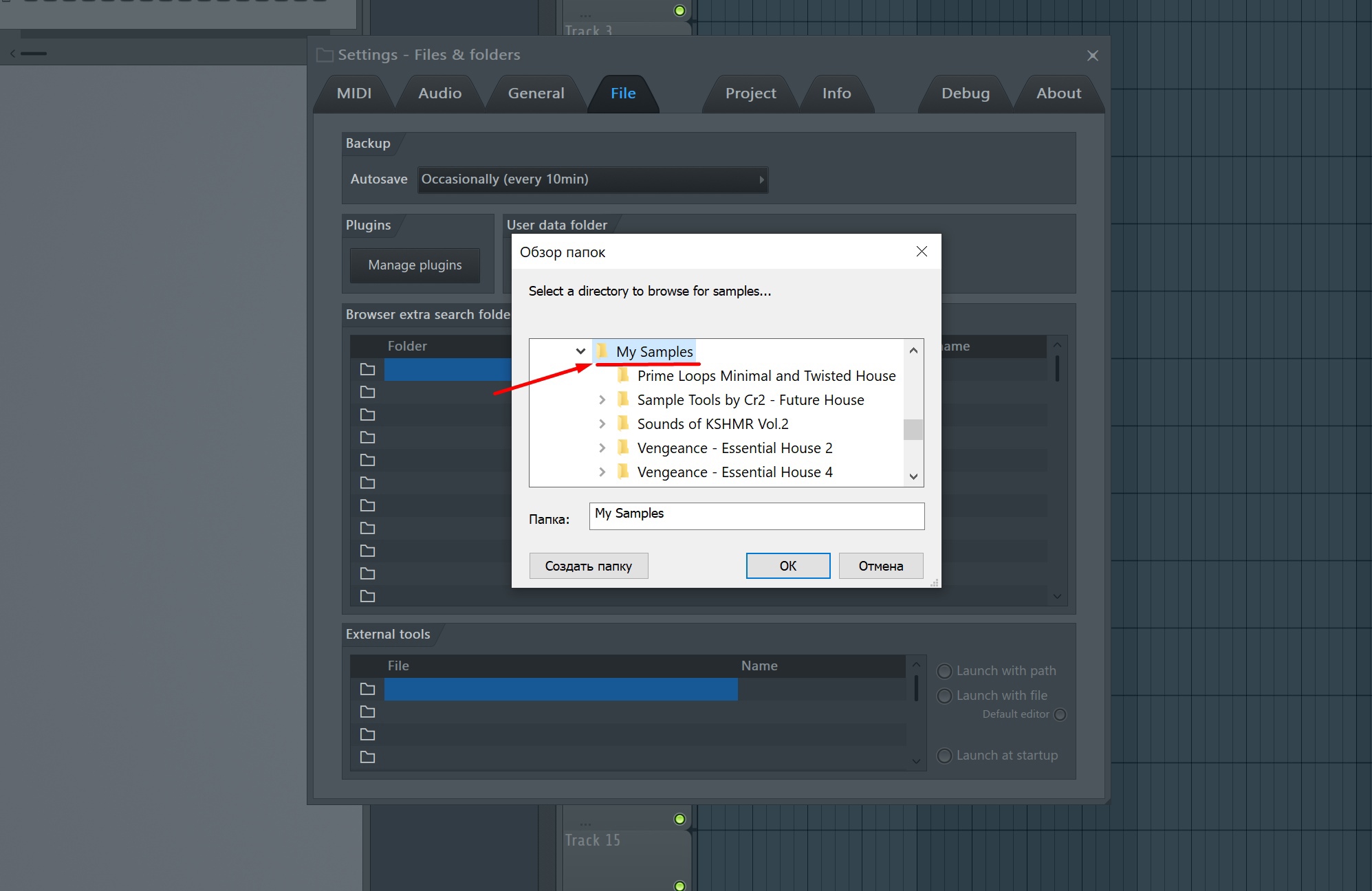Expand Sample Tools by Cr2 folder

pos(602,399)
